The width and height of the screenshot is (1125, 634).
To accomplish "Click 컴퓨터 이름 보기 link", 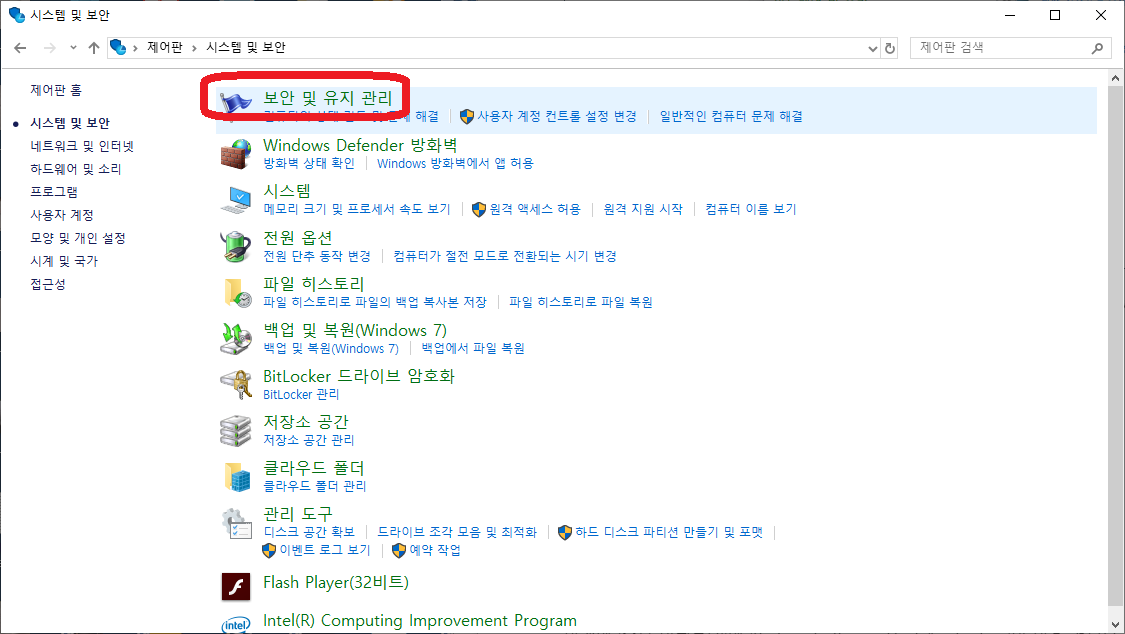I will [x=750, y=209].
